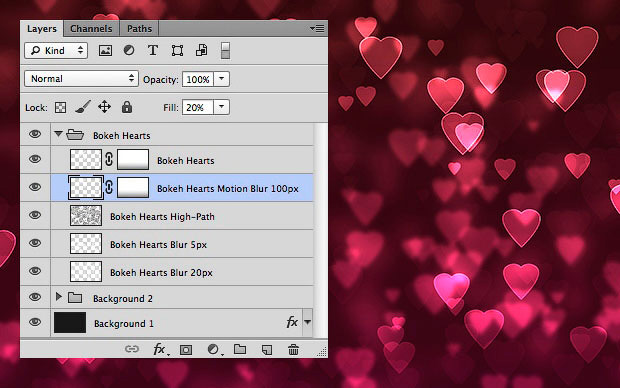Filter for smart objects icon
The image size is (620, 388).
coord(201,50)
